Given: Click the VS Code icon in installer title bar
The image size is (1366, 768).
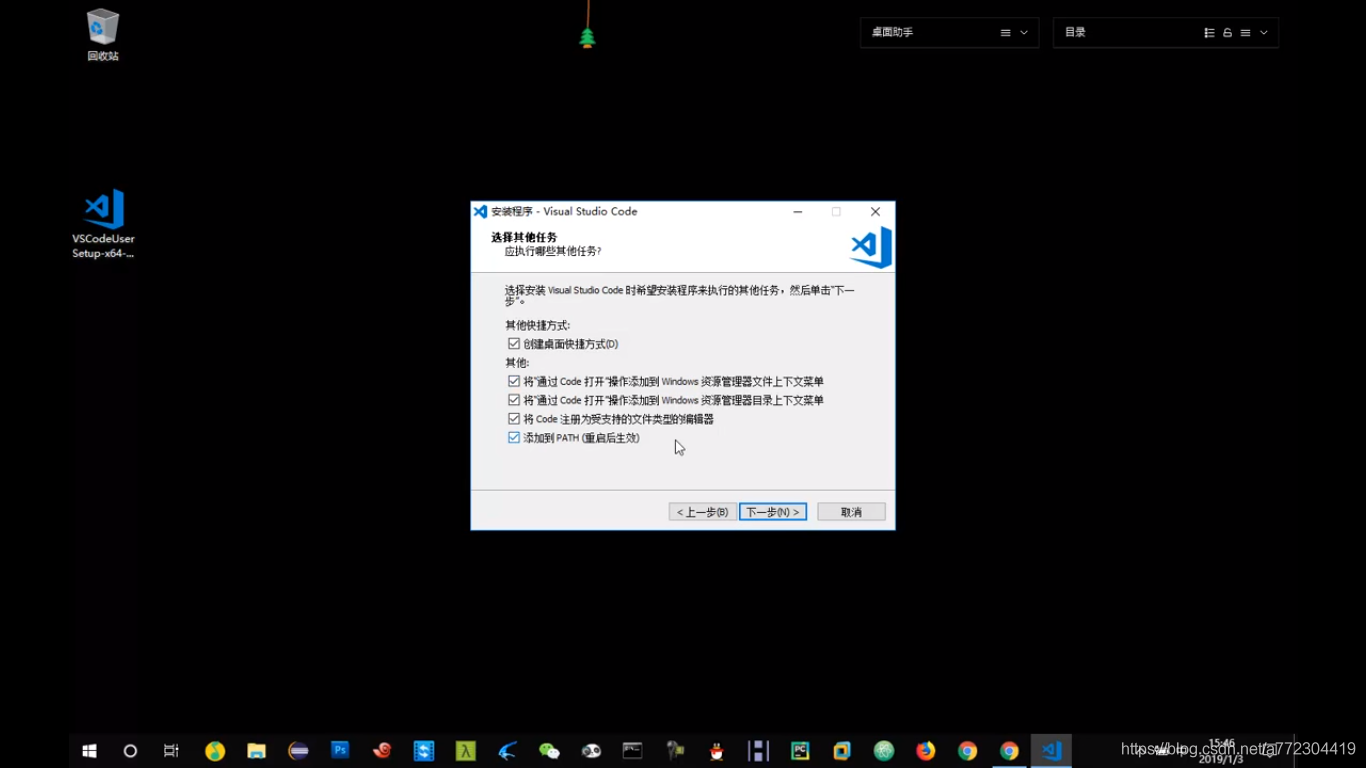Looking at the screenshot, I should point(480,212).
